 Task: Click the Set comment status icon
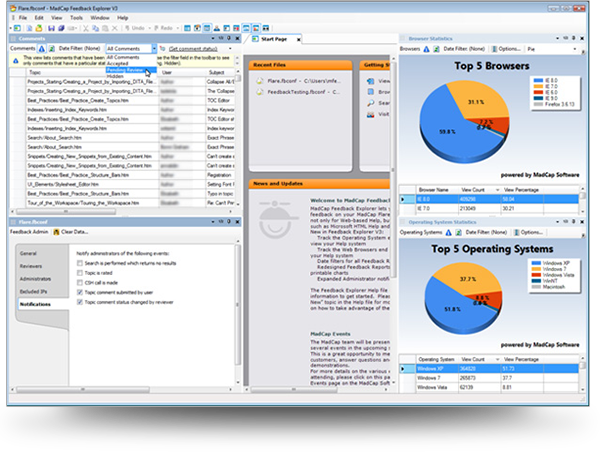point(162,49)
